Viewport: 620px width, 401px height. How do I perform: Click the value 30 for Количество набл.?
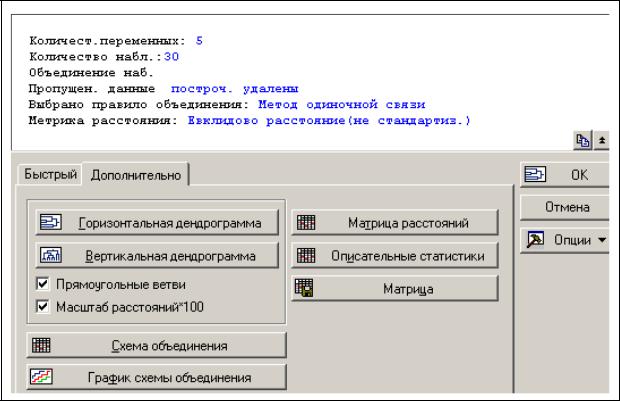coord(171,57)
